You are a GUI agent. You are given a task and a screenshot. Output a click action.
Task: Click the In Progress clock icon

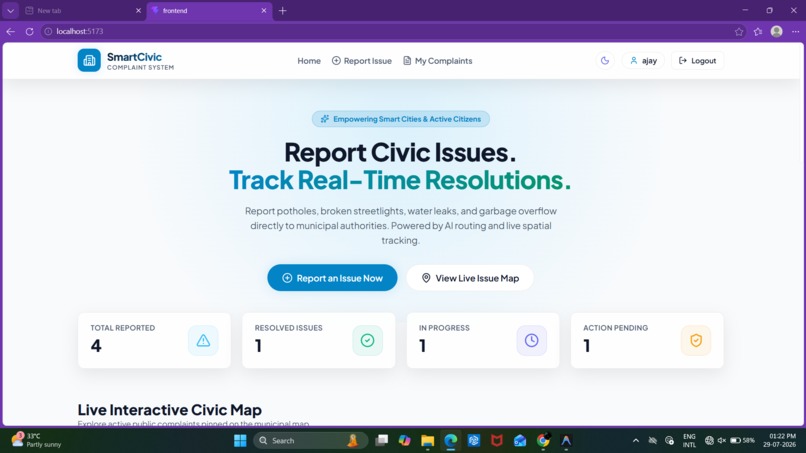pos(532,340)
